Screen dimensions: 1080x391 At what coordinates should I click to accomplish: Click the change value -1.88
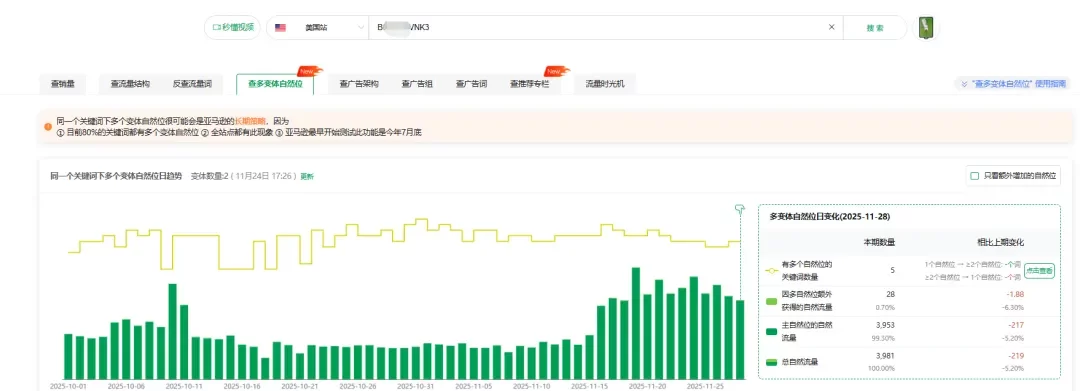1014,294
